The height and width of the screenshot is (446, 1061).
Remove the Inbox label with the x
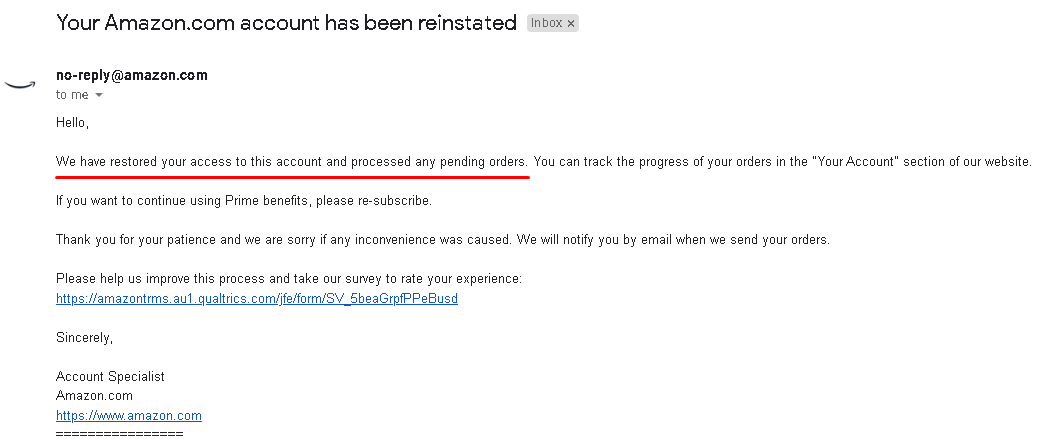pos(571,23)
